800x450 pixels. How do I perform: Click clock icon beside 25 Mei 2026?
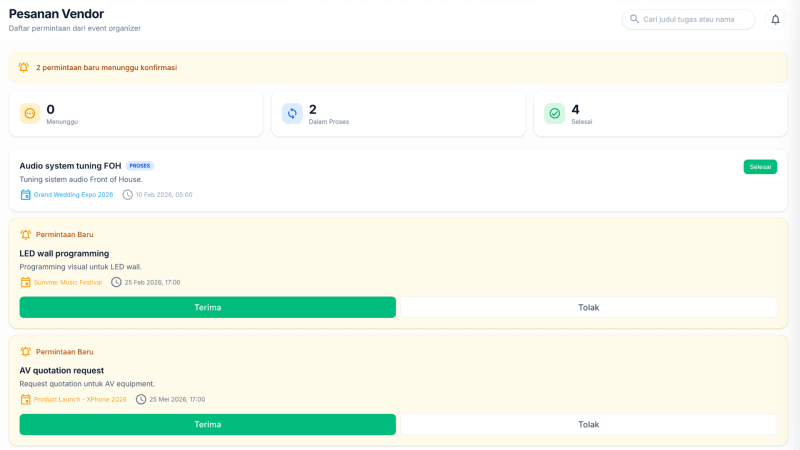point(141,399)
